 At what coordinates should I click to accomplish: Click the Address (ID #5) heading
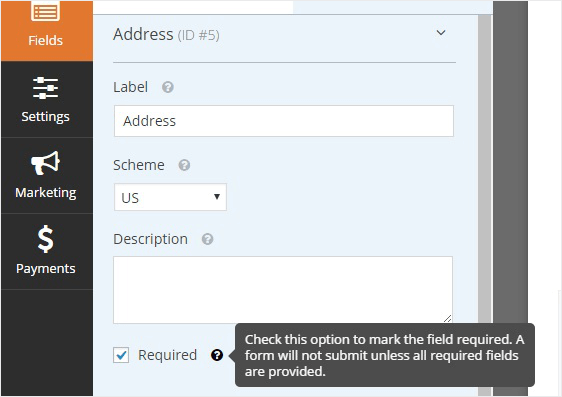click(x=166, y=34)
